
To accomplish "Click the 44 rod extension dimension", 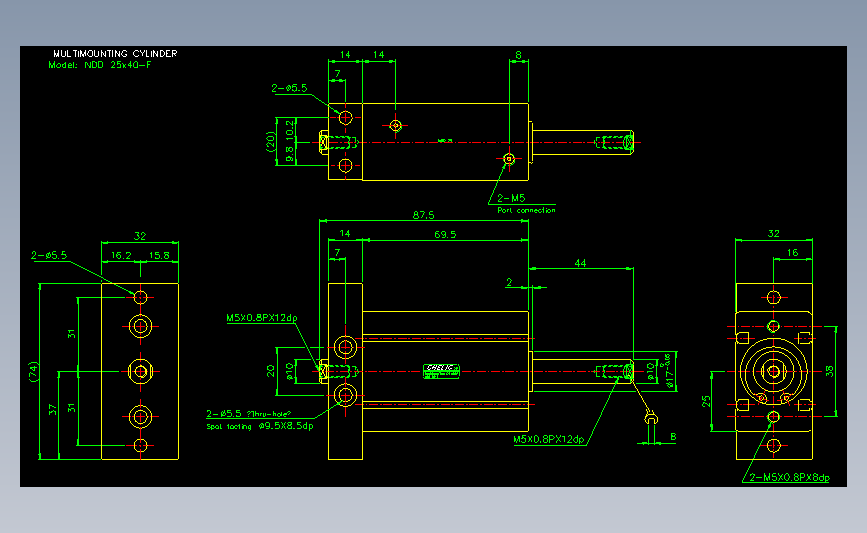I will coord(580,263).
